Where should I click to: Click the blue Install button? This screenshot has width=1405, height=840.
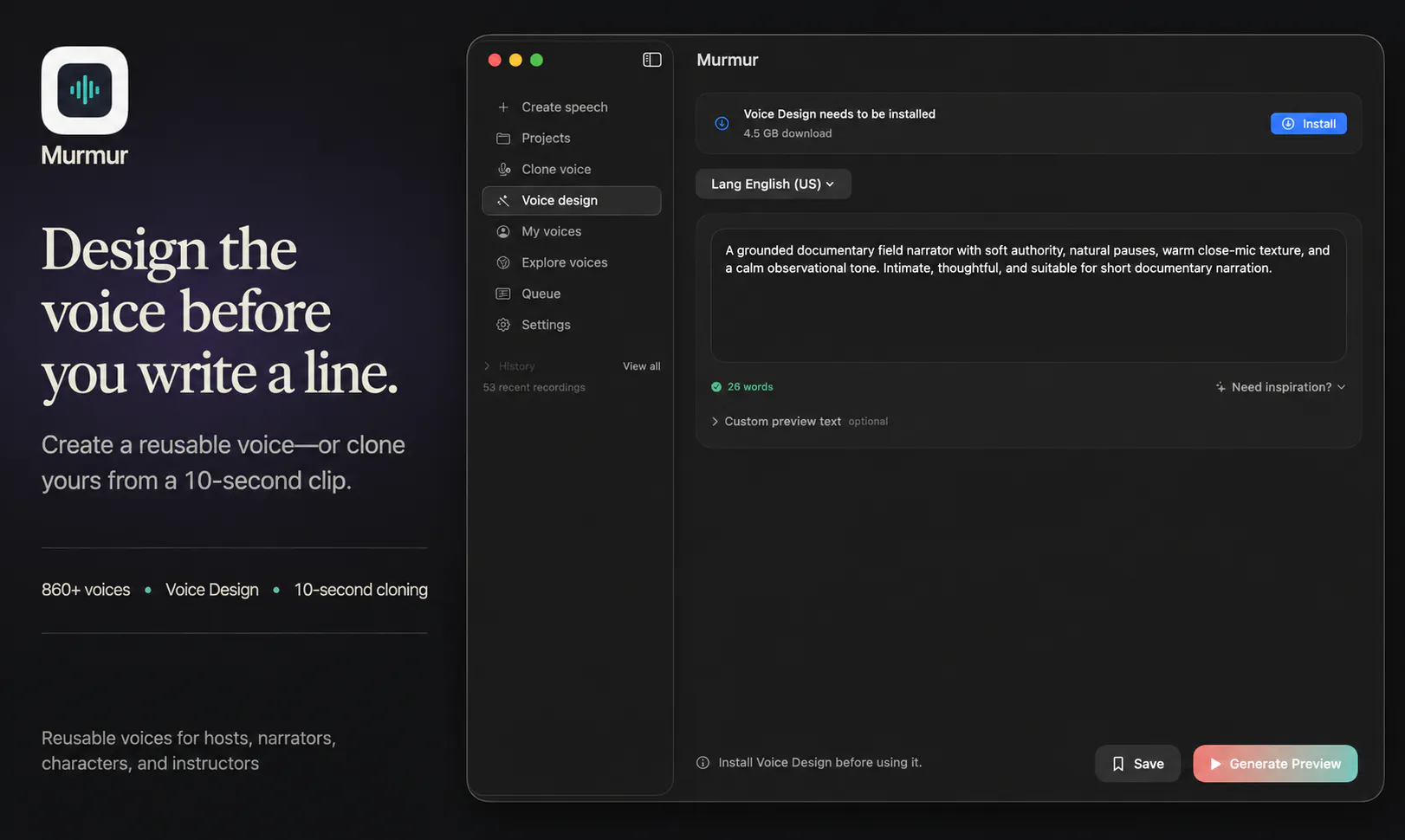1308,124
